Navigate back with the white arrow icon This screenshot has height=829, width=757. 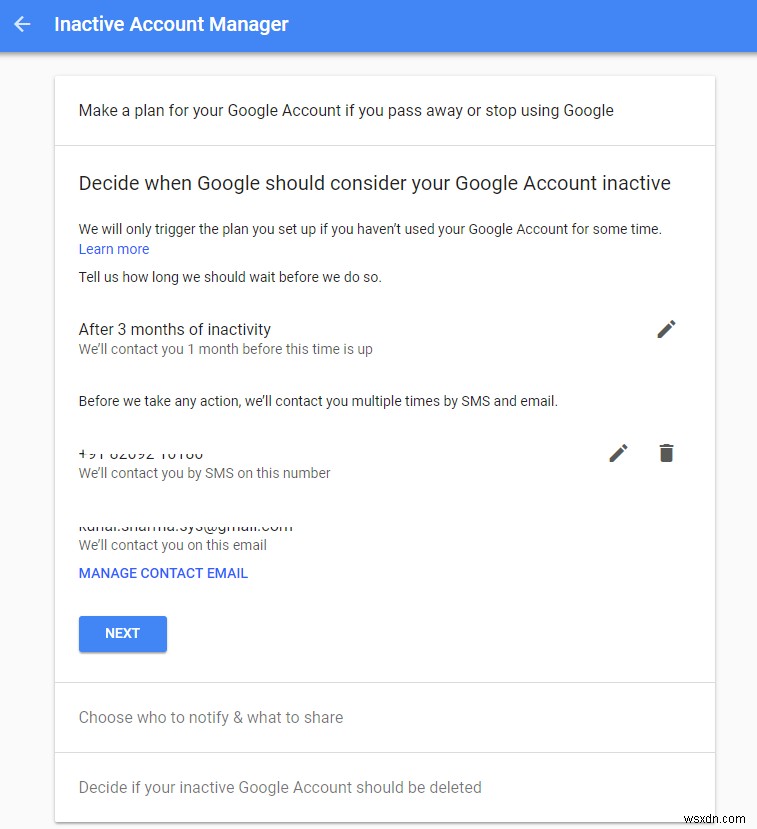[22, 24]
